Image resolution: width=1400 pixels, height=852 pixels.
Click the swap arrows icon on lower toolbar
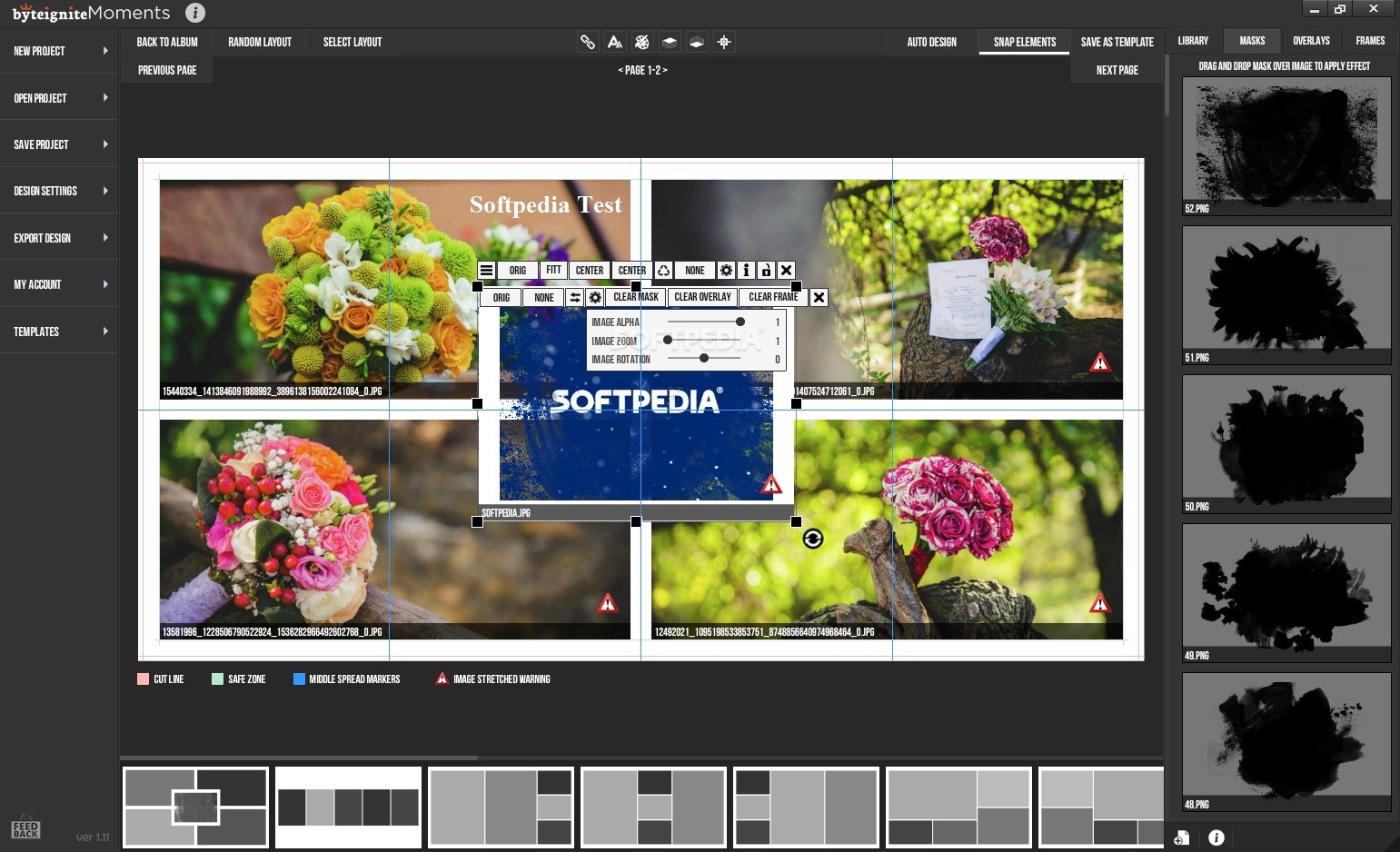click(x=575, y=298)
